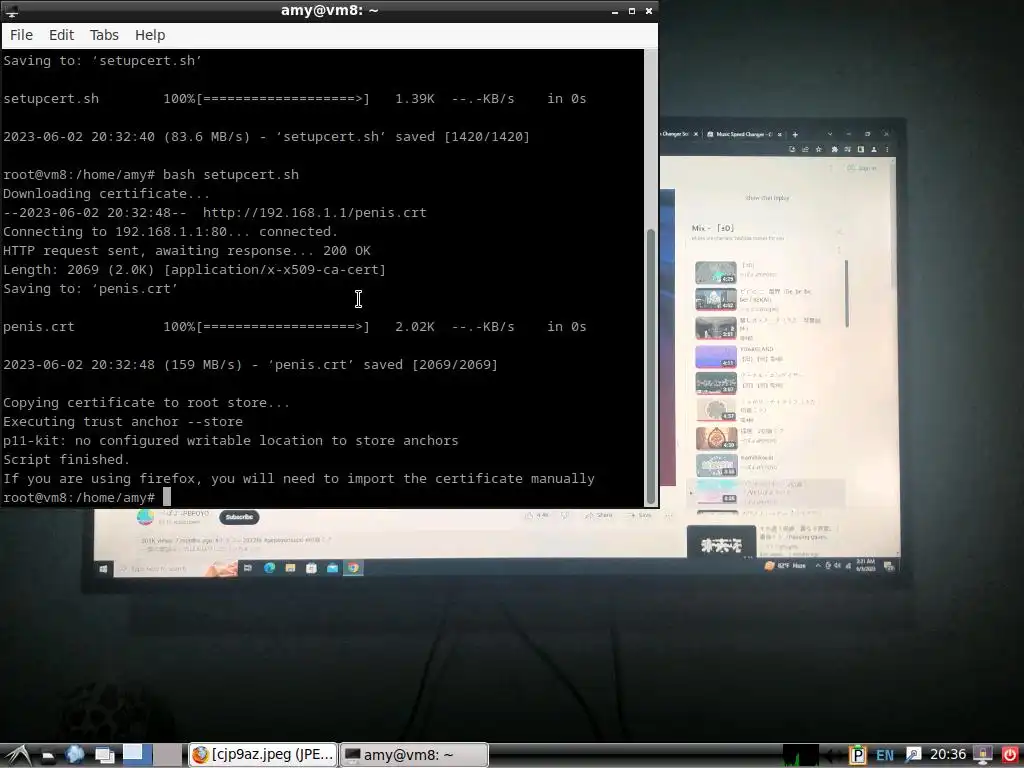
Task: Open the LXDE start menu icon
Action: (17, 755)
